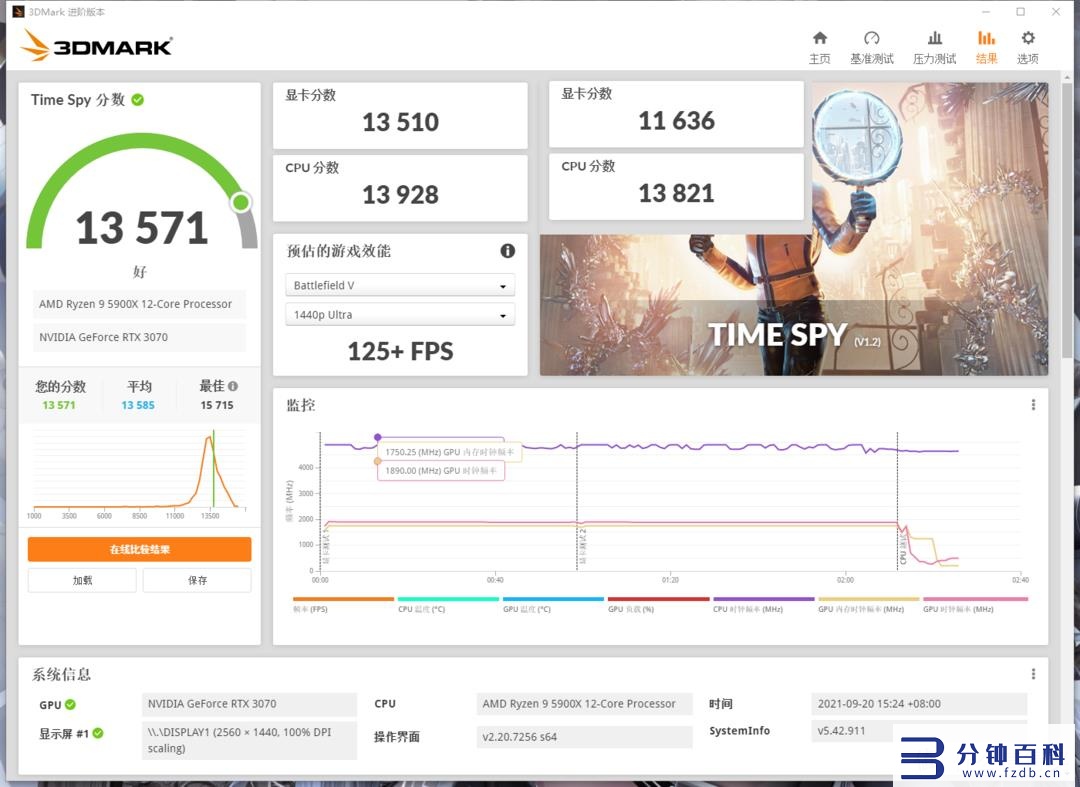Viewport: 1080px width, 787px height.
Task: Go to the 主页 home tab
Action: coord(820,48)
